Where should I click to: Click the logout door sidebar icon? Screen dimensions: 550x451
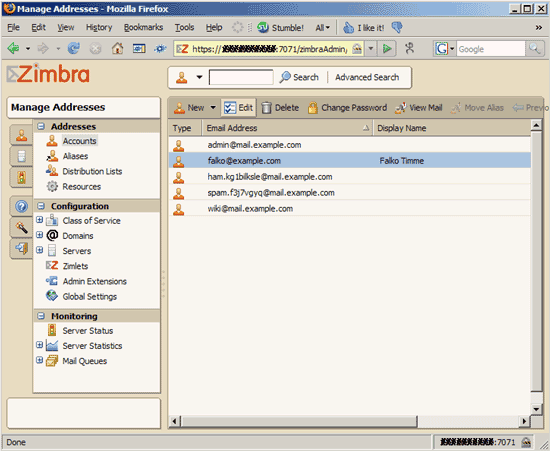pyautogui.click(x=21, y=248)
